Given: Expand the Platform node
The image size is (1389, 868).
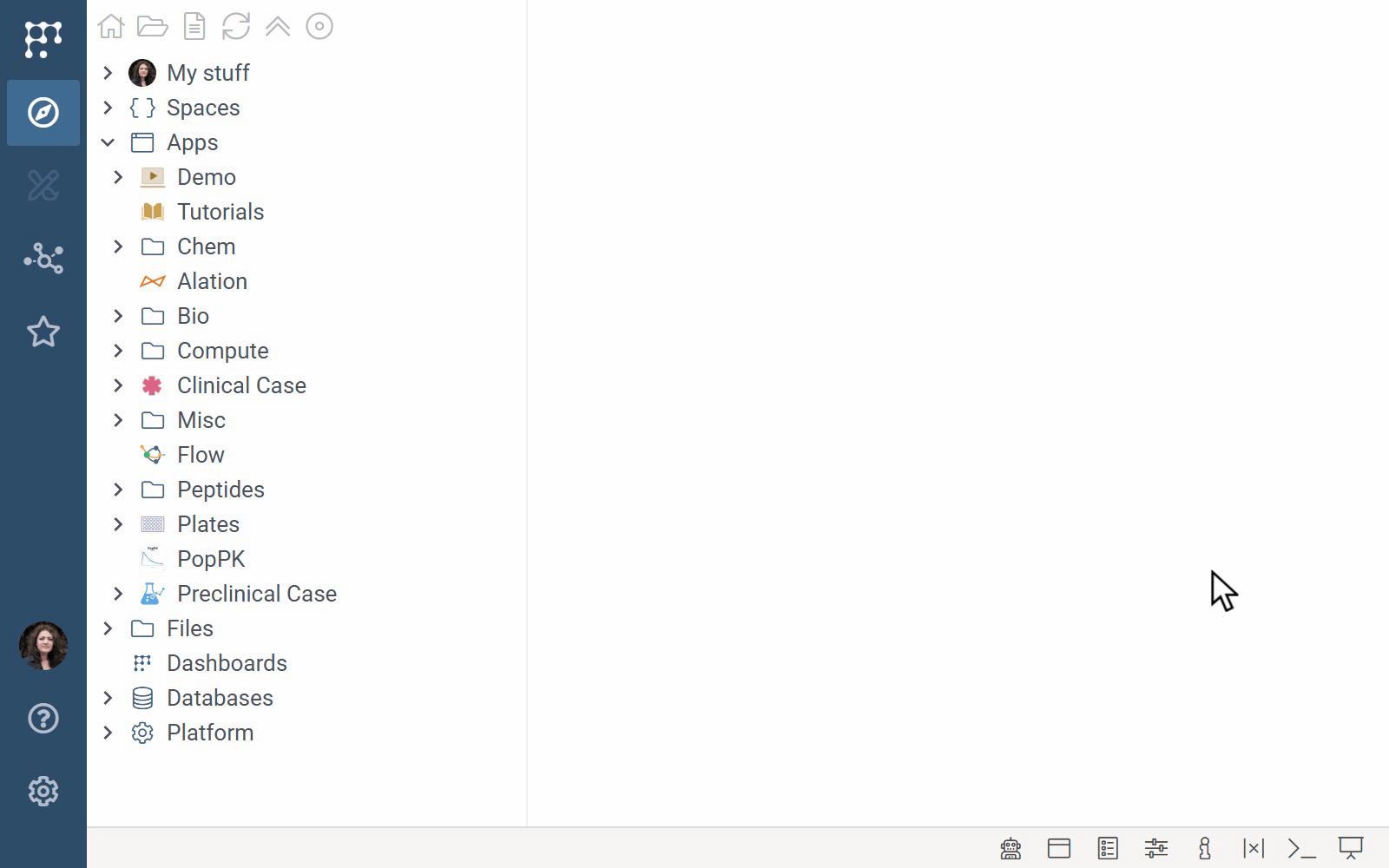Looking at the screenshot, I should (108, 733).
